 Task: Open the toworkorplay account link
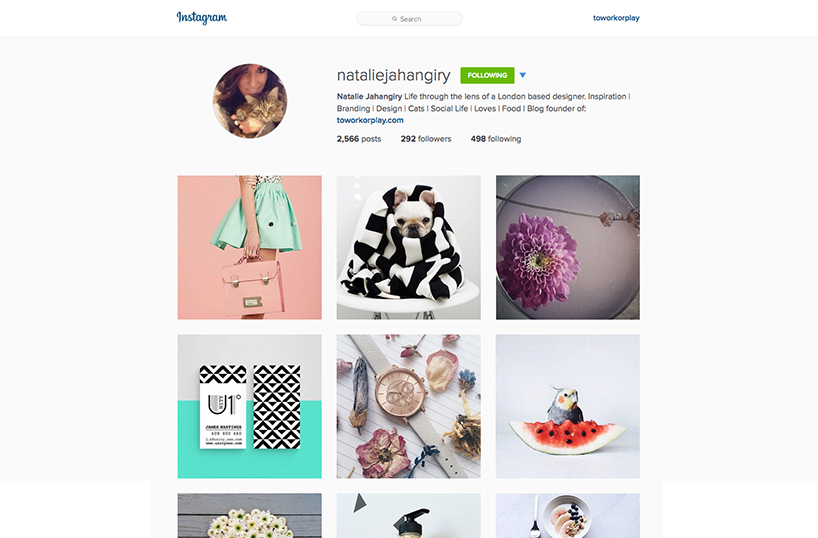click(616, 18)
